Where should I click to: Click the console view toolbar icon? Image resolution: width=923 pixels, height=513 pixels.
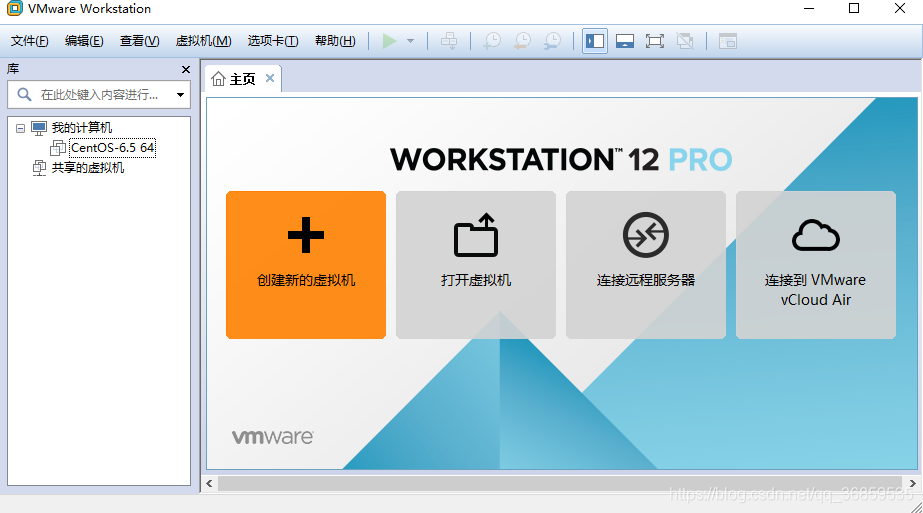point(728,41)
